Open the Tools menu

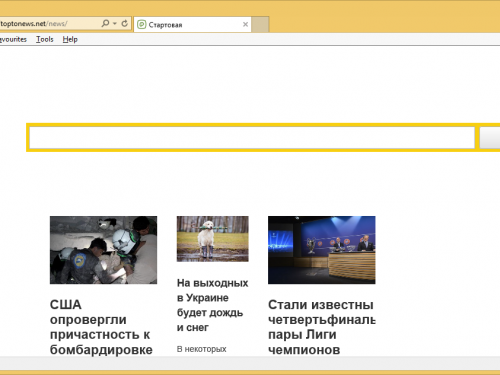[45, 39]
